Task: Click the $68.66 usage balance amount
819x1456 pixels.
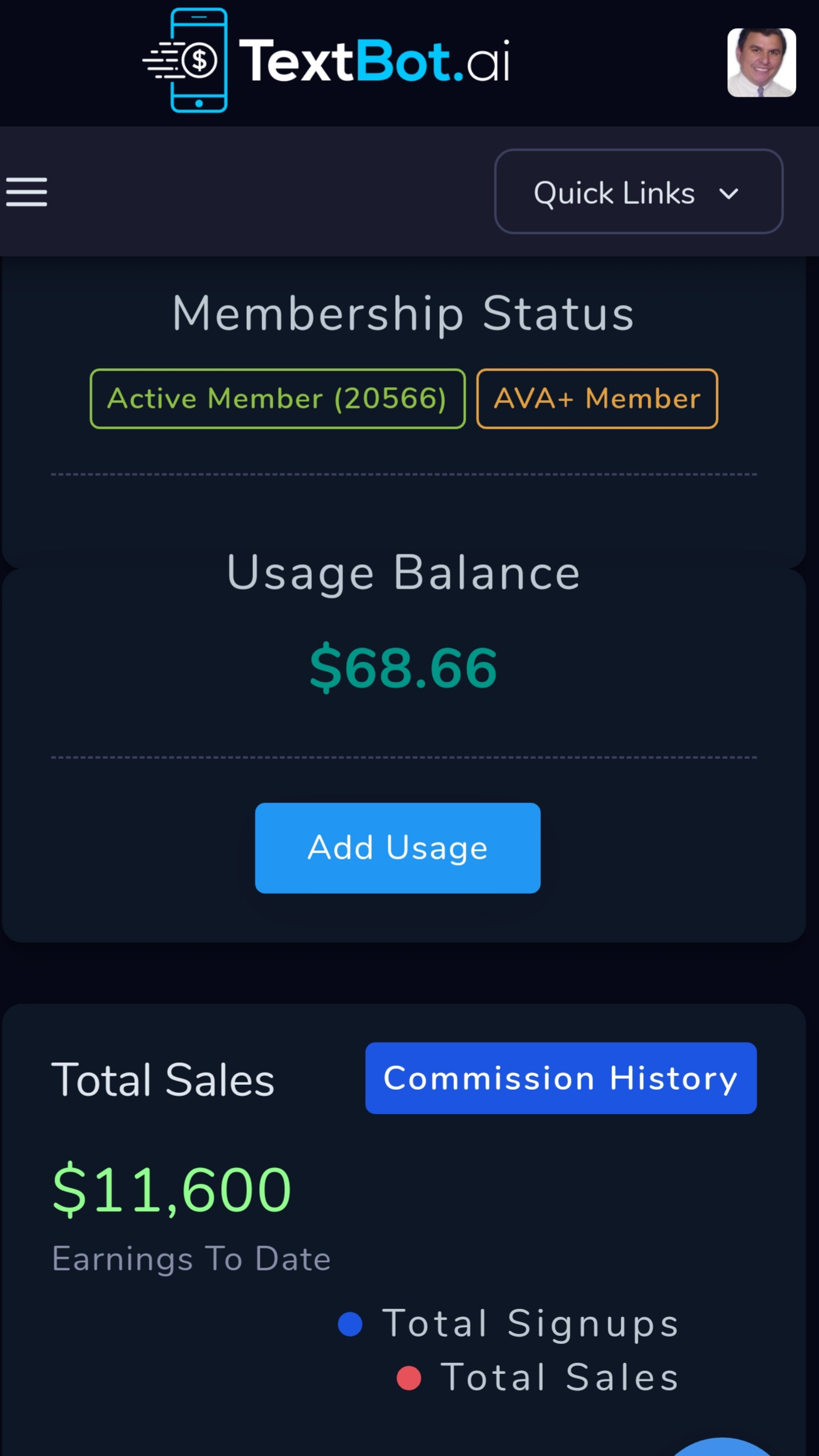Action: [x=403, y=668]
